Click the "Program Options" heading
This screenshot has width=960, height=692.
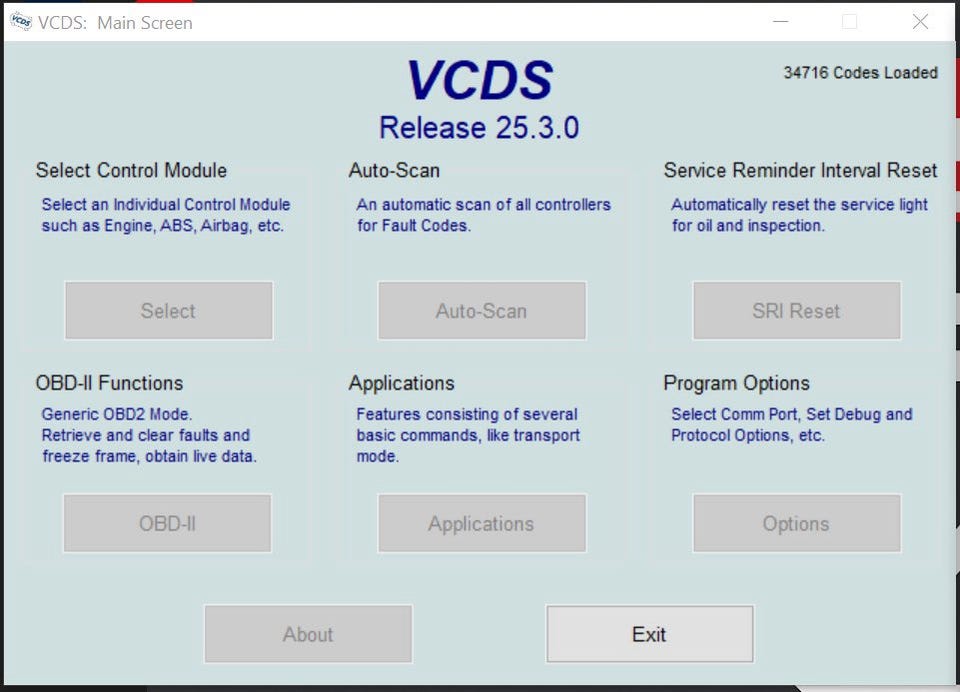(736, 384)
